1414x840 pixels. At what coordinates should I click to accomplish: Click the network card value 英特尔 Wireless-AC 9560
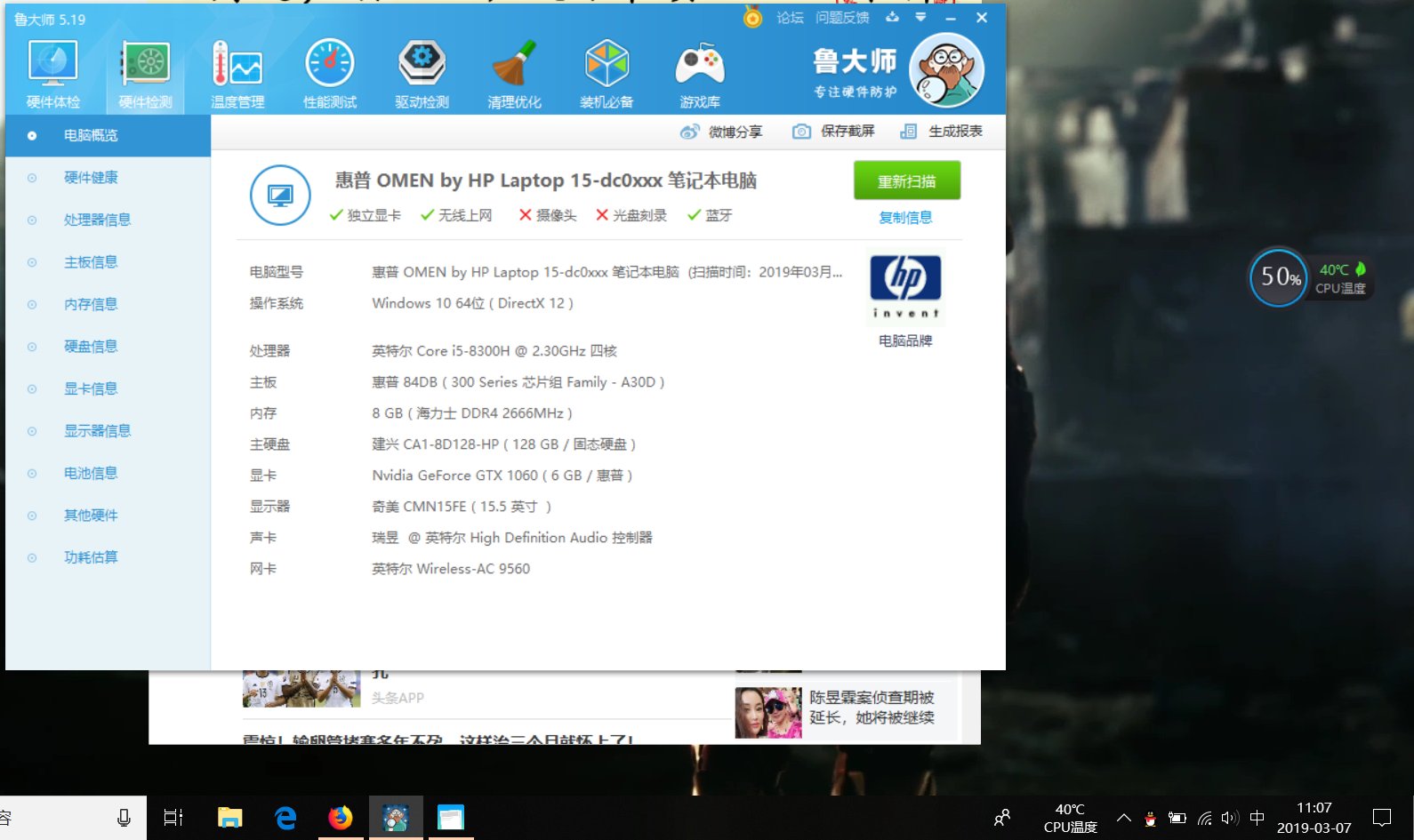(x=451, y=569)
